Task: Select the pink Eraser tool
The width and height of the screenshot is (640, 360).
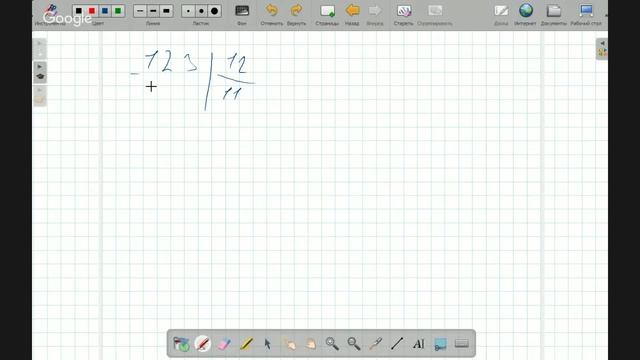Action: pos(224,344)
